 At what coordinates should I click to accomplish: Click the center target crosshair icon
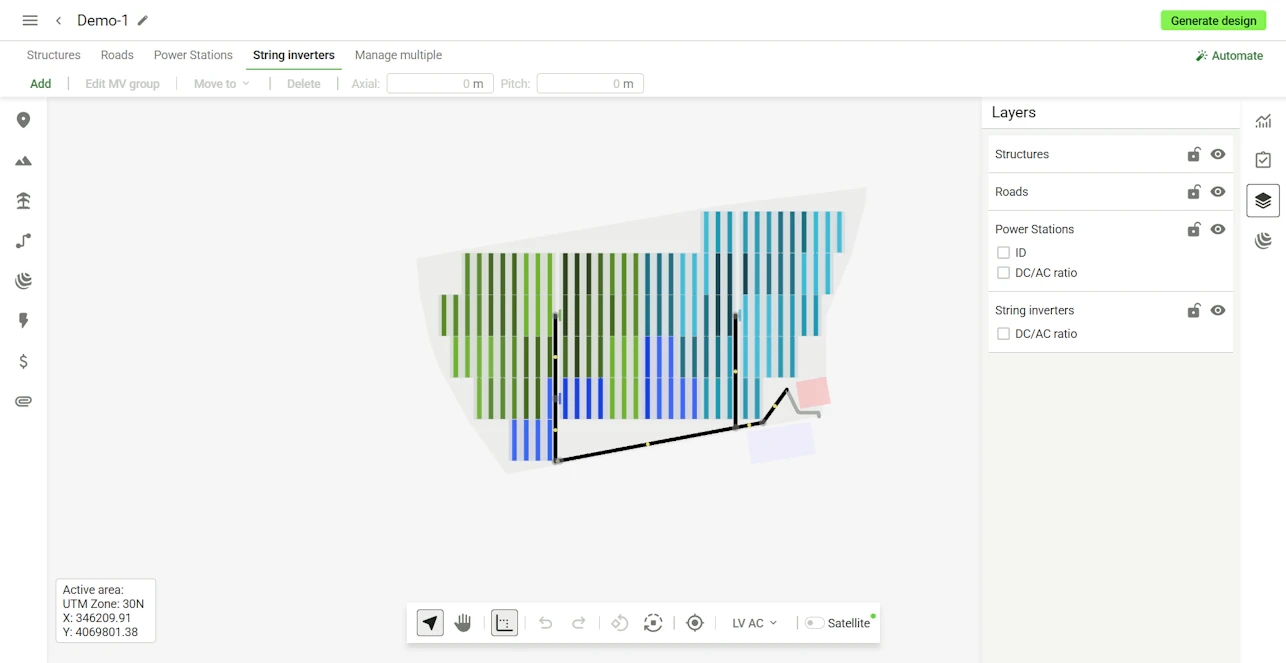695,623
